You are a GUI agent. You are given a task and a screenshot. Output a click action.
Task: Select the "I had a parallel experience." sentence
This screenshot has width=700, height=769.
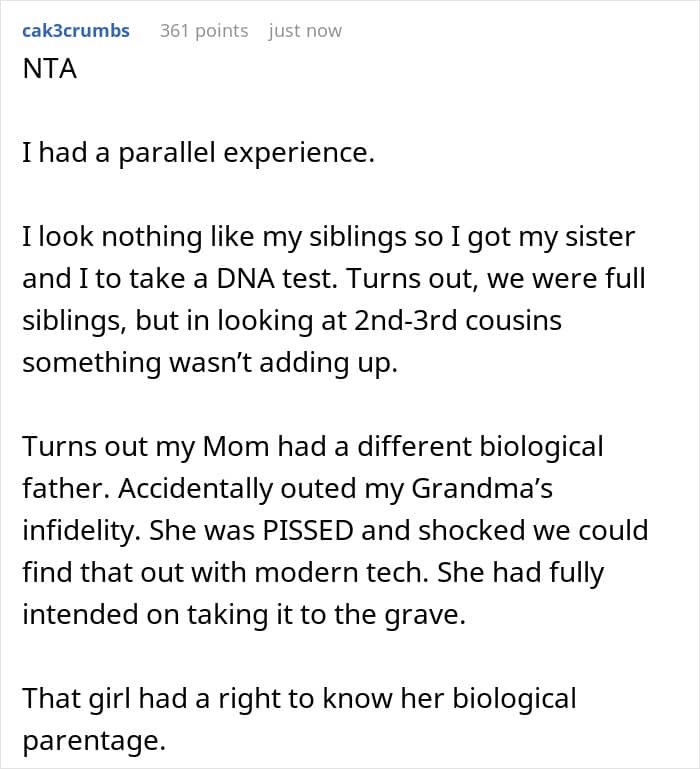point(199,153)
